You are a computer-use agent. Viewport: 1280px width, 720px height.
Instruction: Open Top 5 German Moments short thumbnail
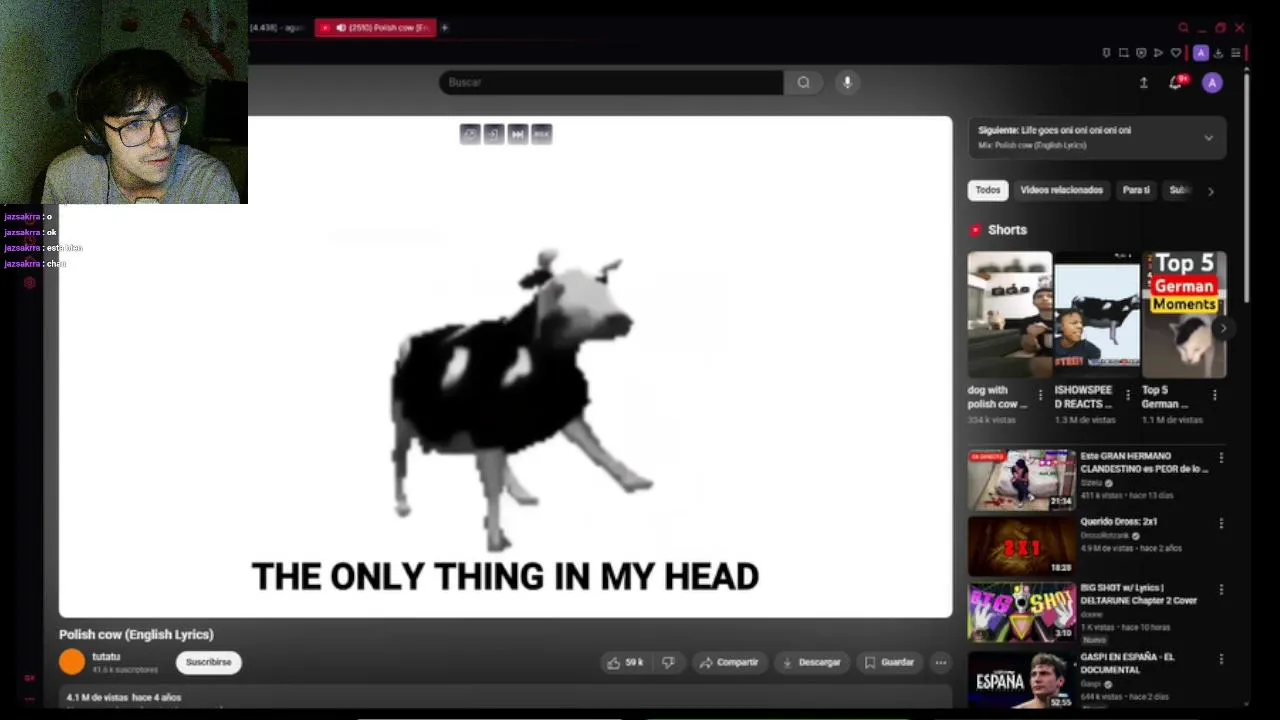click(x=1184, y=315)
